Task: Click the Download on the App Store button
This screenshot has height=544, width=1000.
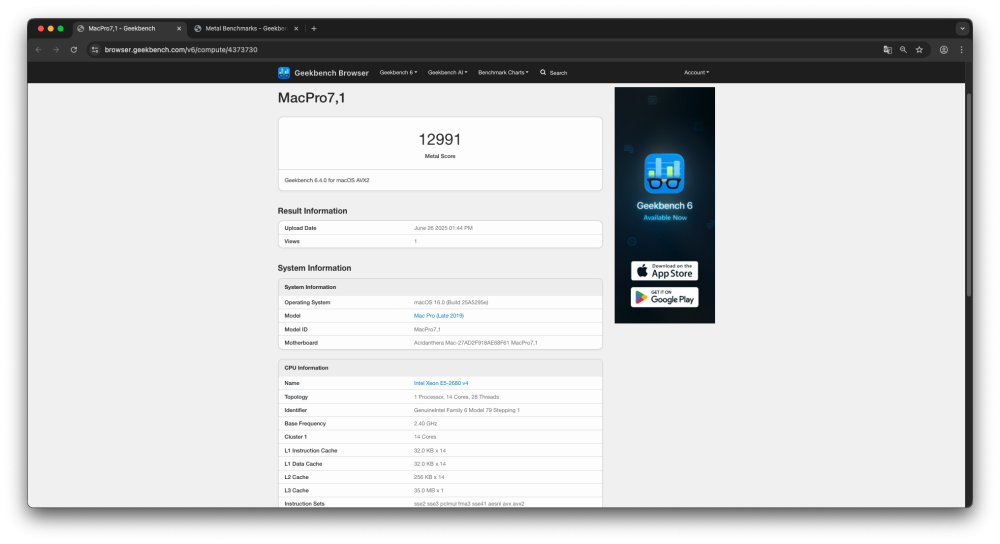Action: tap(664, 271)
